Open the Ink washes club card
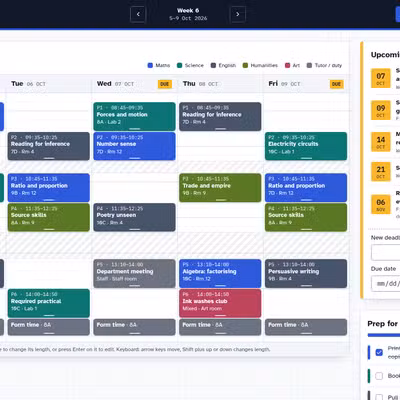The width and height of the screenshot is (400, 400). coord(220,303)
